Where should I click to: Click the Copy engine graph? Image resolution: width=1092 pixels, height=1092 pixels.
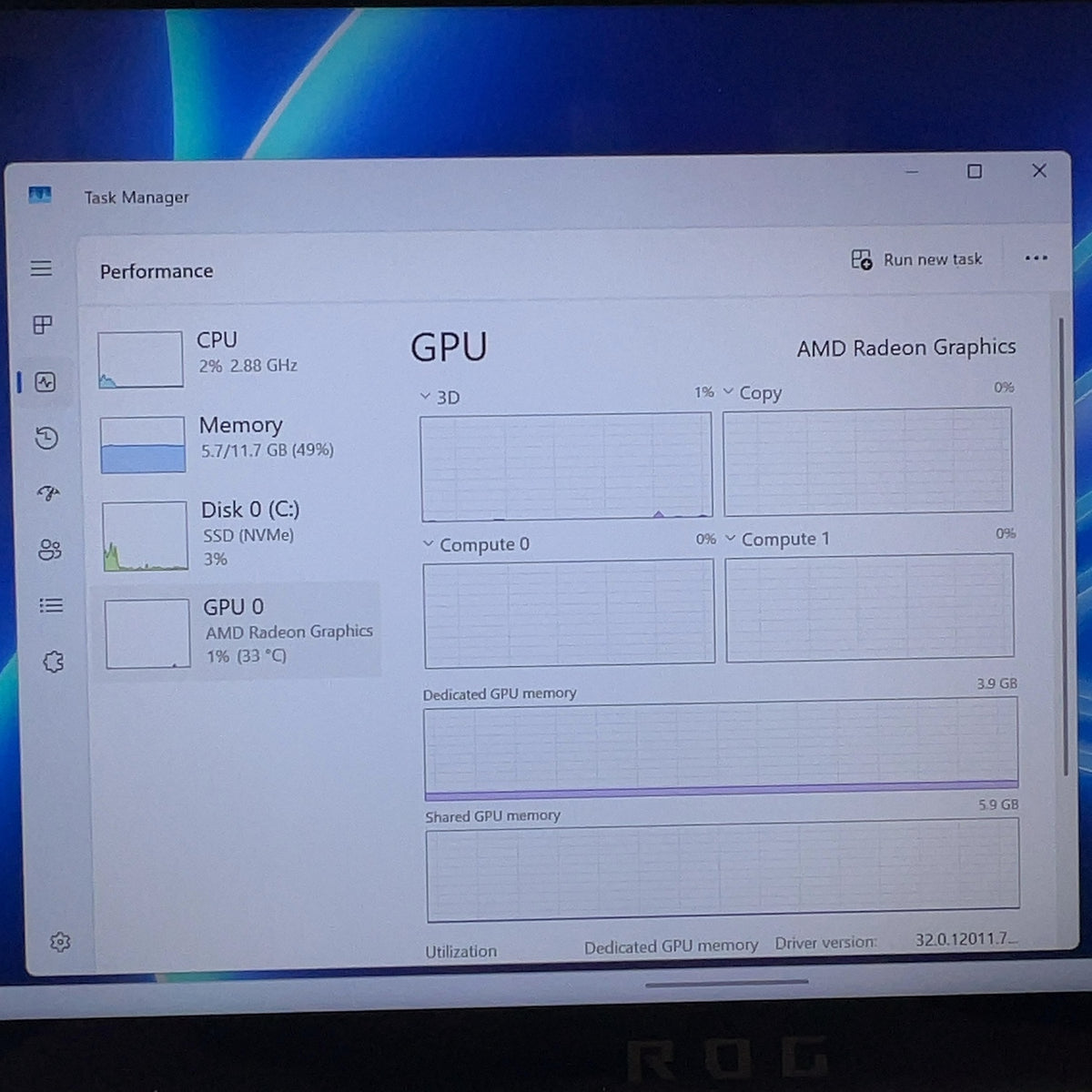coord(867,461)
